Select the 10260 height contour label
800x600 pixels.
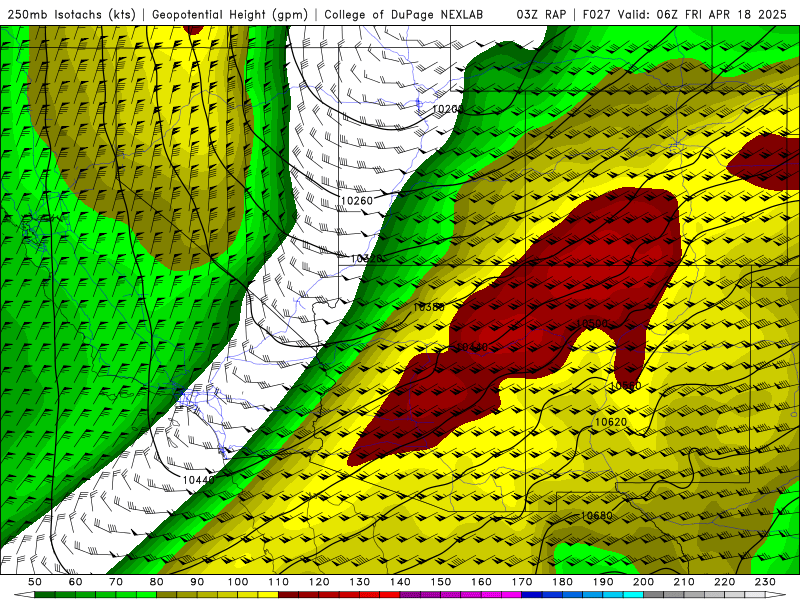coord(357,201)
